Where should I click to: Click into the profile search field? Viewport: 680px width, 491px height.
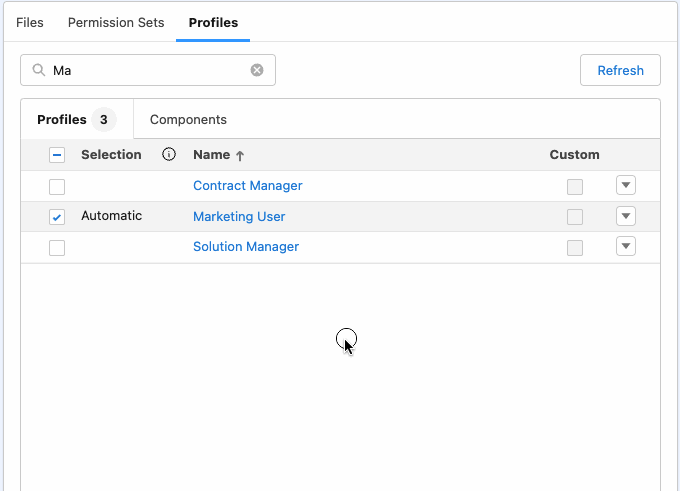150,70
